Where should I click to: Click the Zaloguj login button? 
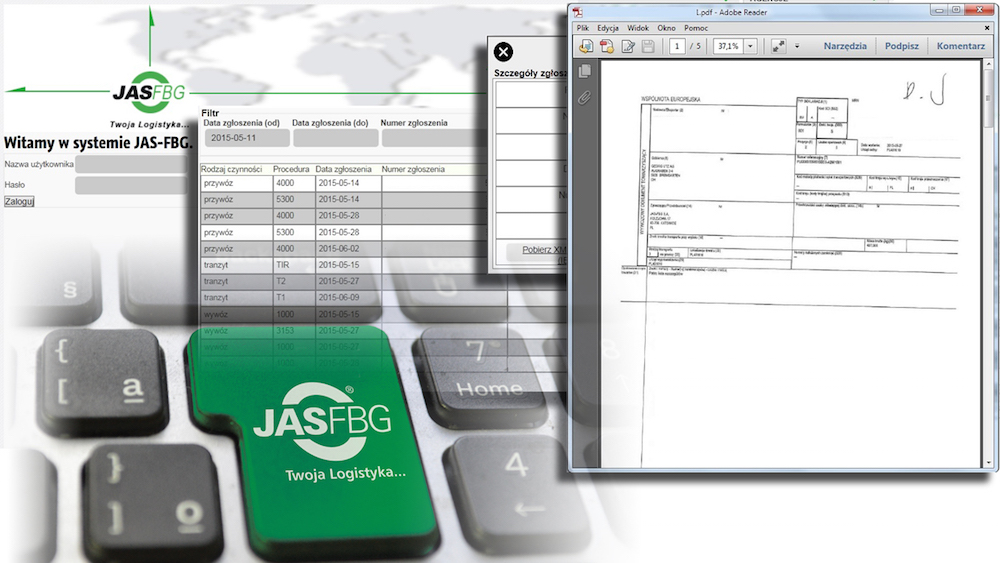(x=19, y=201)
